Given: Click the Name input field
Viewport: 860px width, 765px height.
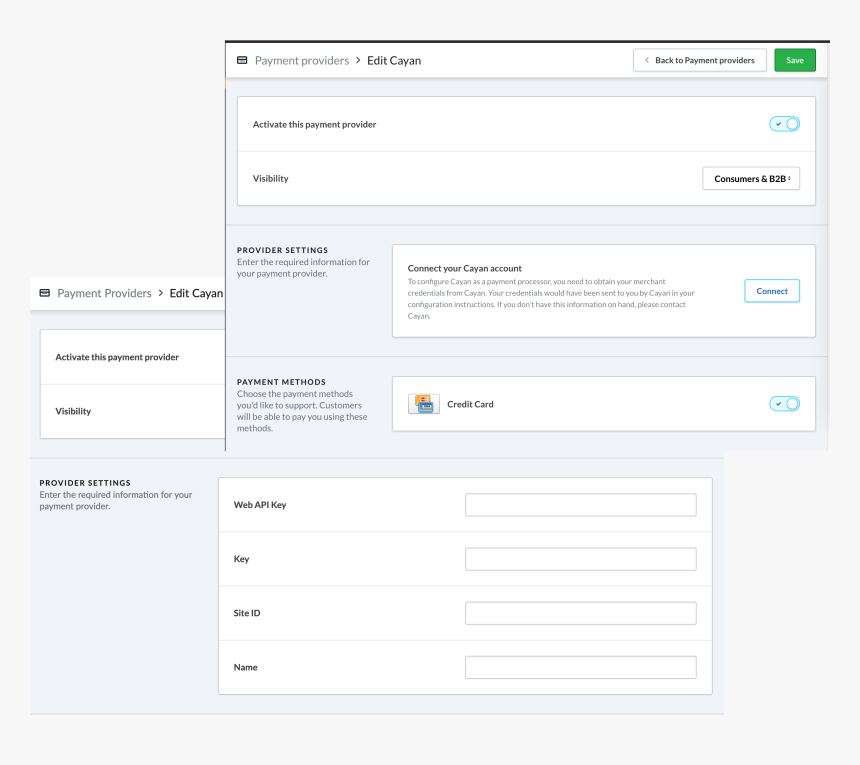Looking at the screenshot, I should [580, 667].
